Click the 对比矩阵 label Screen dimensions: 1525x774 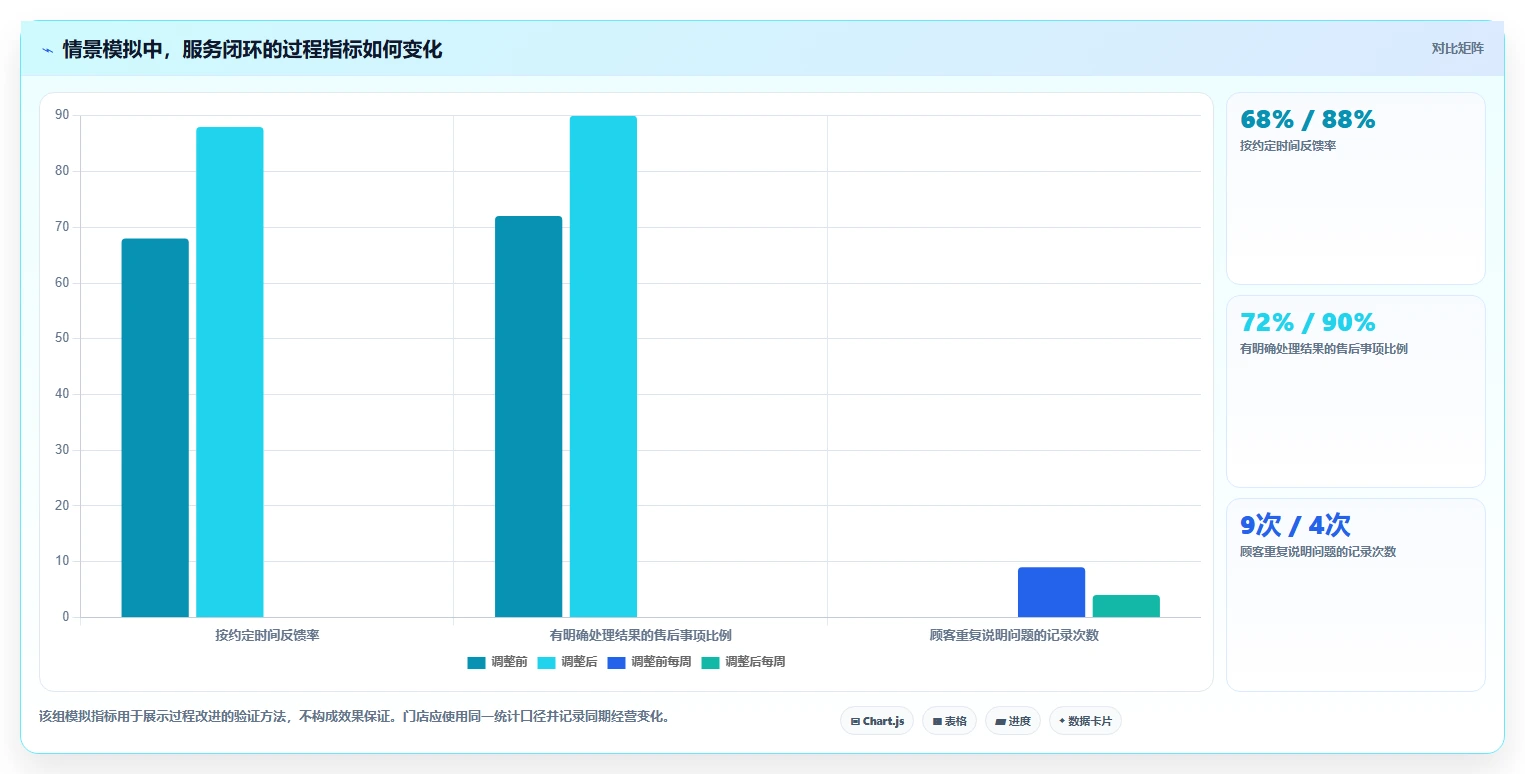1457,48
